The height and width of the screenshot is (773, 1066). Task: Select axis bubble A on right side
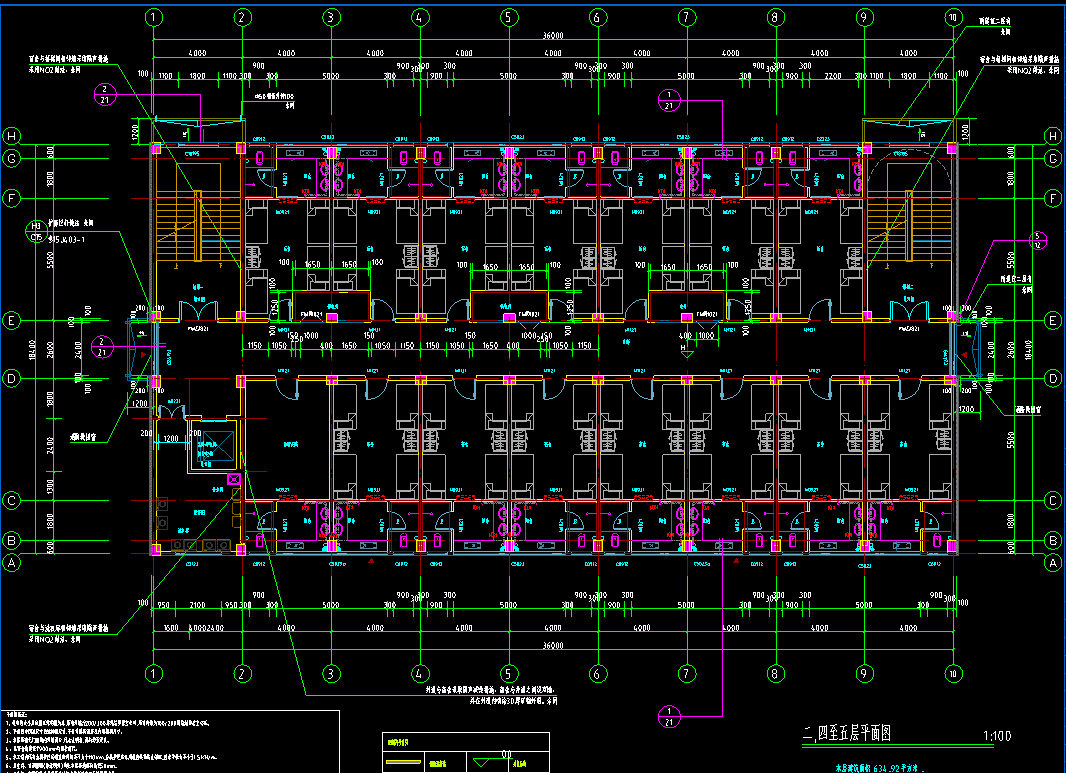coord(1052,563)
